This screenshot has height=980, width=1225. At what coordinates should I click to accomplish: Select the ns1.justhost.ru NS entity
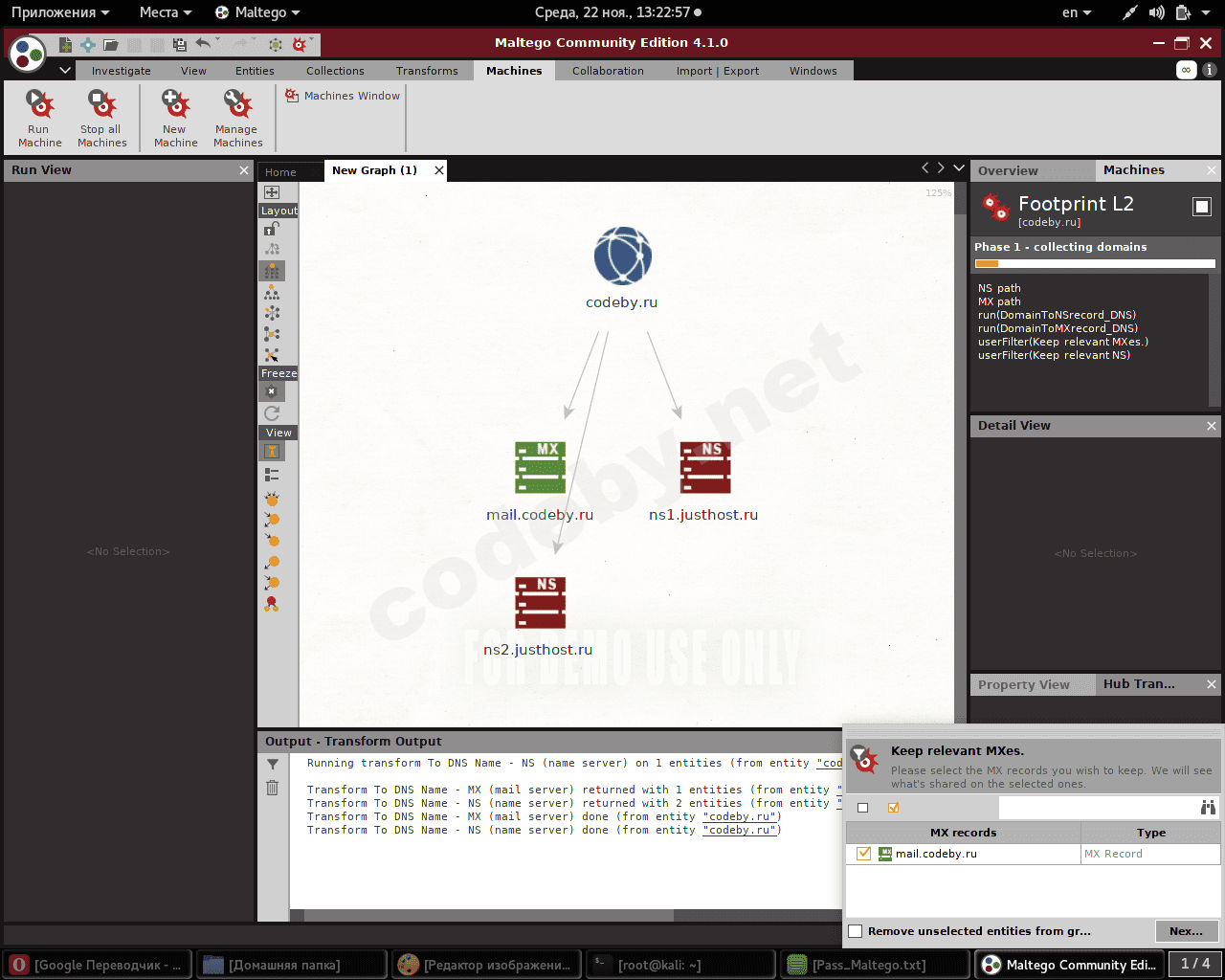pos(704,481)
